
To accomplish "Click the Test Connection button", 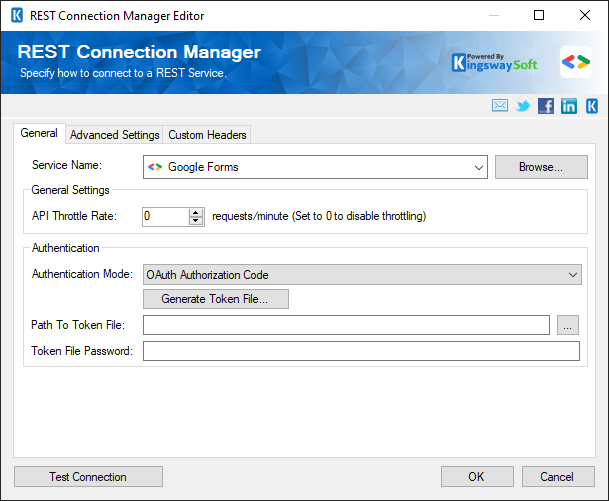I will 88,477.
